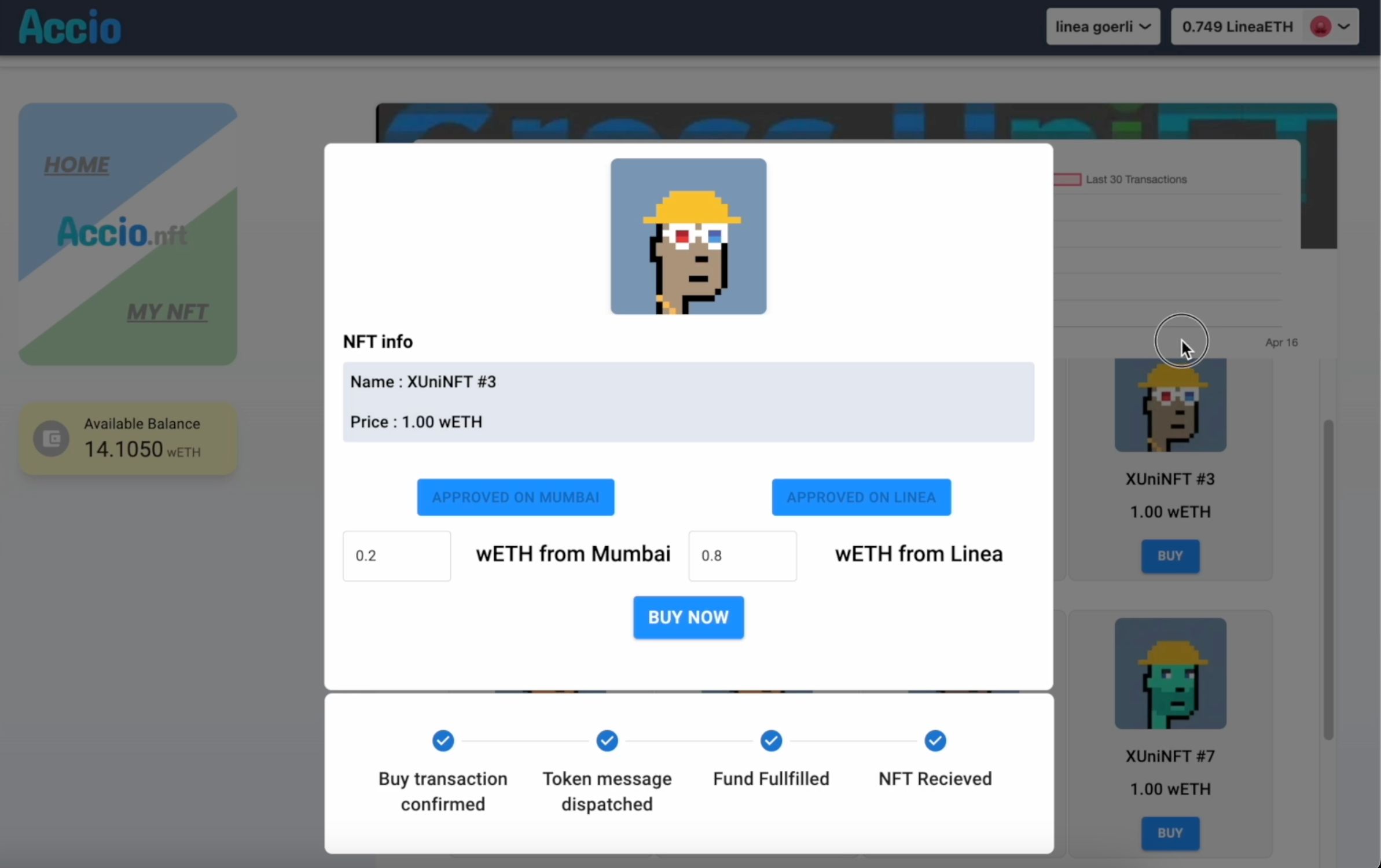Focus the wETH from Mumbai amount field
Screen dimensions: 1381x868
pyautogui.click(x=396, y=556)
